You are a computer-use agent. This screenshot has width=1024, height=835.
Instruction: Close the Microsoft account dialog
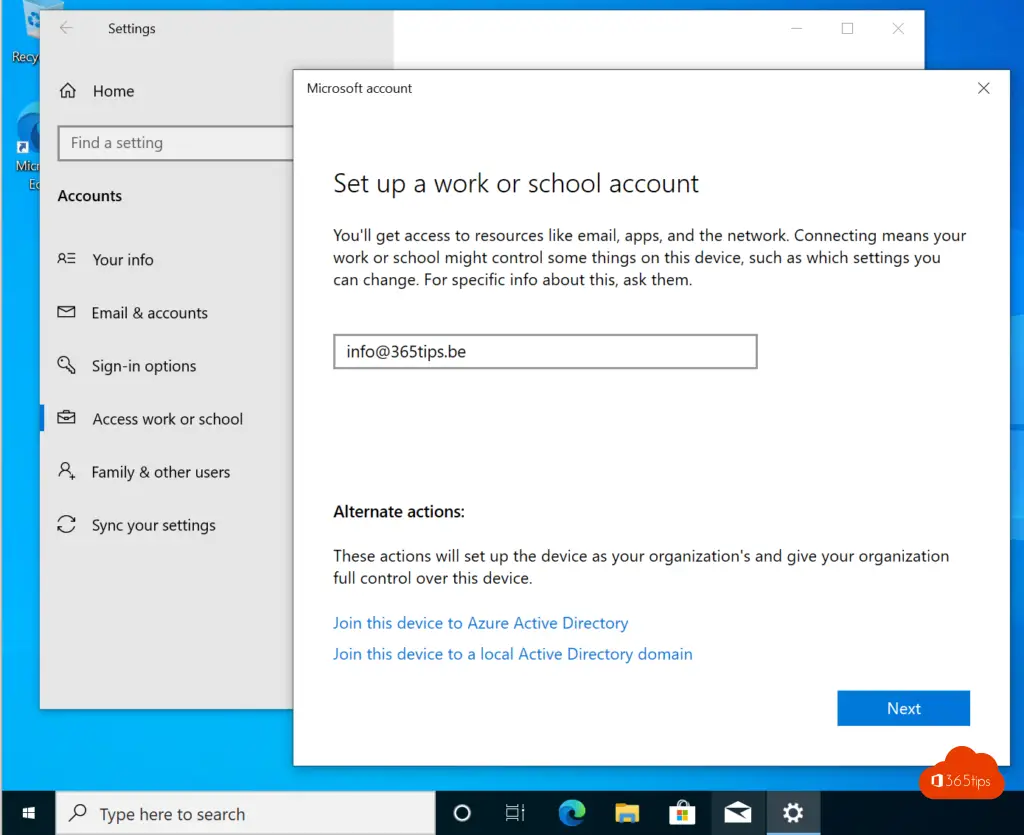click(983, 88)
